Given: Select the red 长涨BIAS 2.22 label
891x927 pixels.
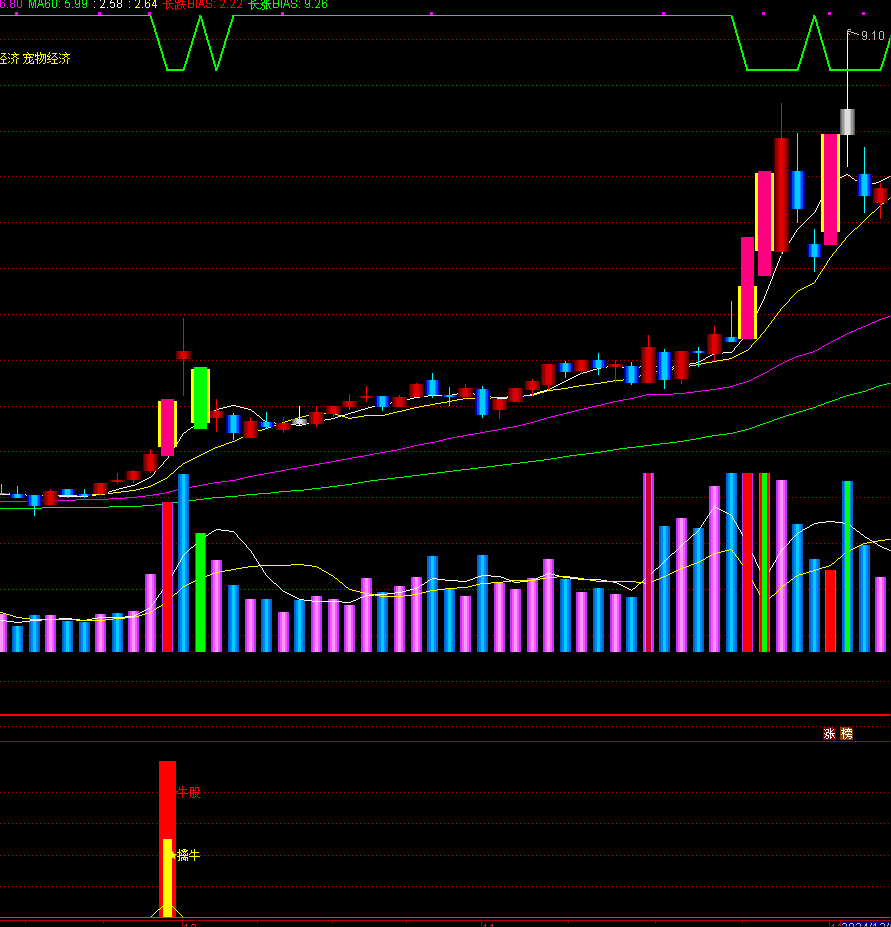Looking at the screenshot, I should pos(203,5).
